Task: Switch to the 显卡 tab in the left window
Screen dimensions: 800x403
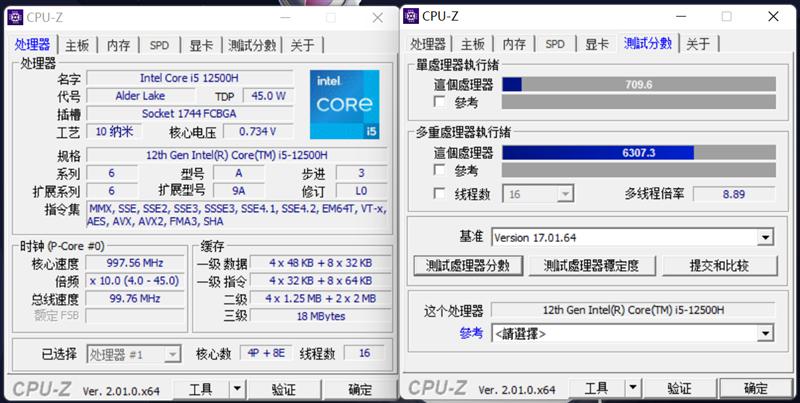Action: [x=201, y=45]
